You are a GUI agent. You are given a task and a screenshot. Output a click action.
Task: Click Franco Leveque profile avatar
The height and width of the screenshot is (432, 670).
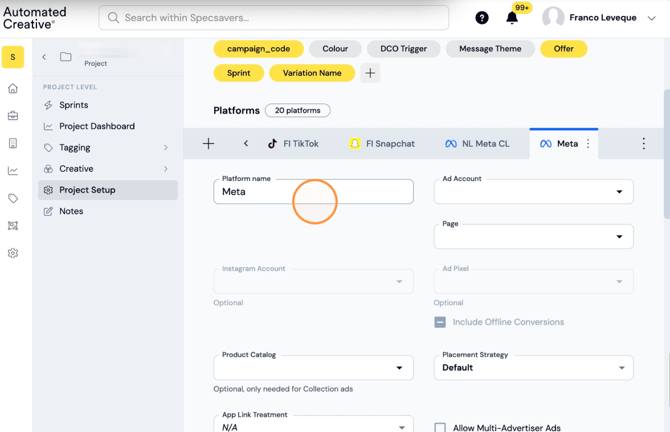tap(553, 18)
